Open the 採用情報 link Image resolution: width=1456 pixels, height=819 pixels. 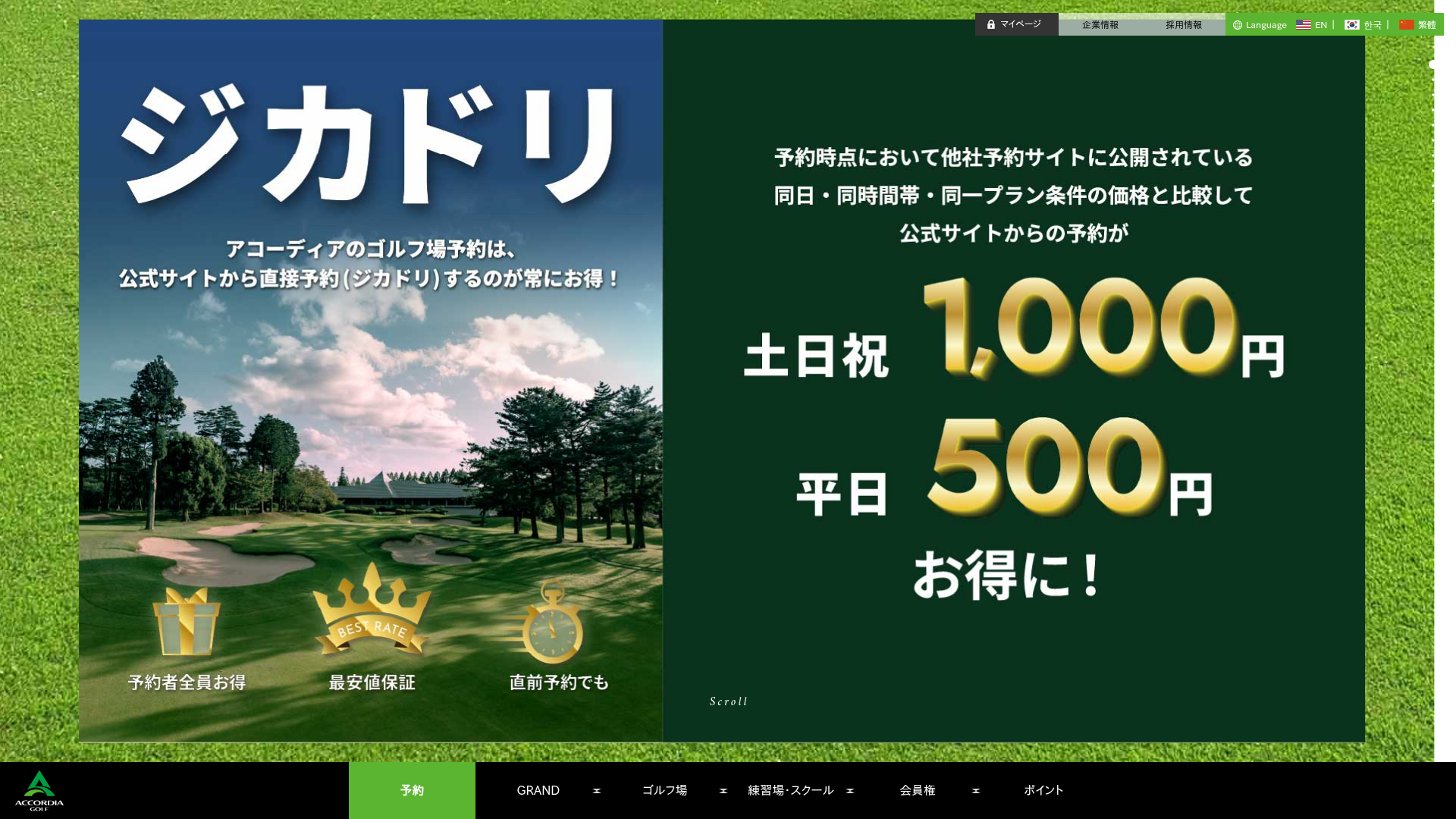click(1184, 25)
